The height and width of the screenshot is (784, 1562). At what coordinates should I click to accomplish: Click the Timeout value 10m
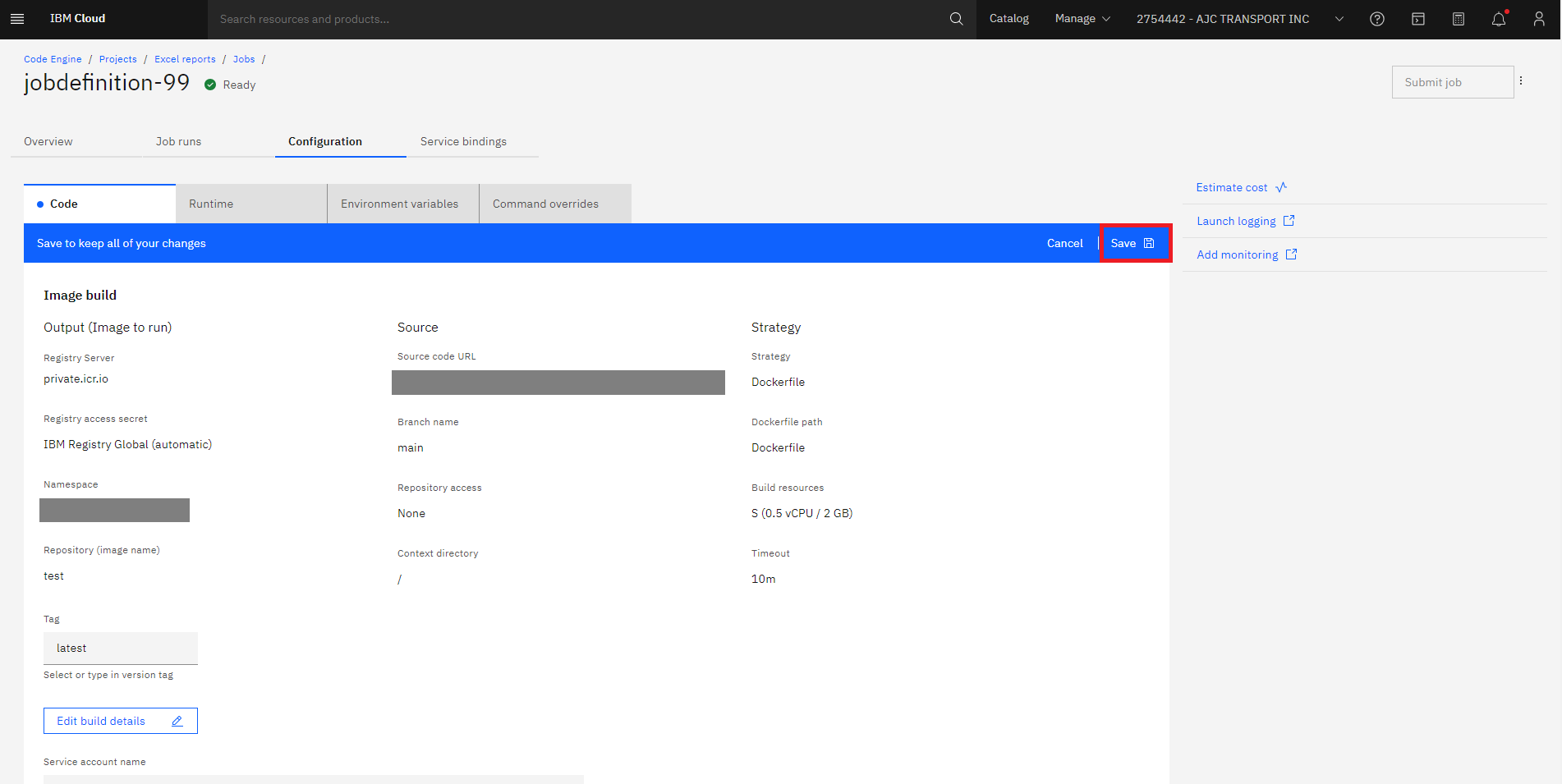[x=763, y=579]
